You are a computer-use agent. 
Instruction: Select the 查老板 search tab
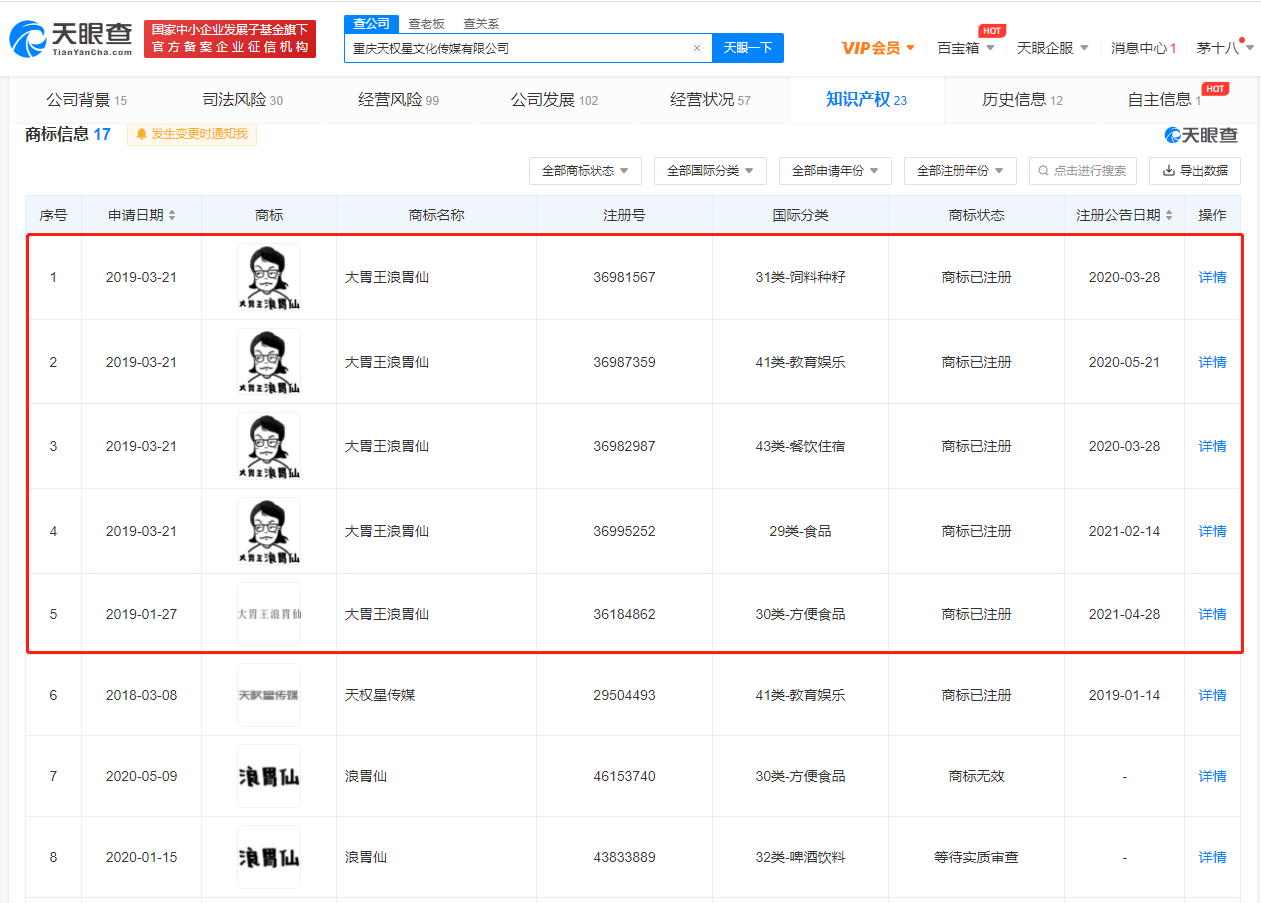426,23
